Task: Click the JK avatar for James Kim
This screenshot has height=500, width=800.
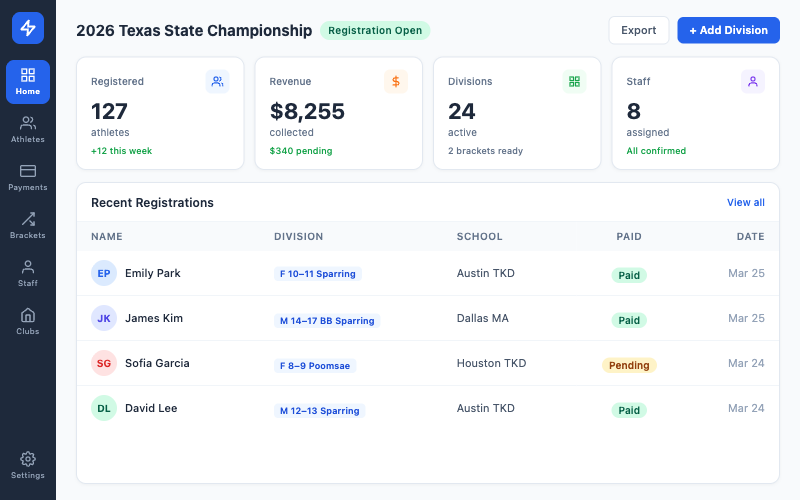Action: coord(104,318)
